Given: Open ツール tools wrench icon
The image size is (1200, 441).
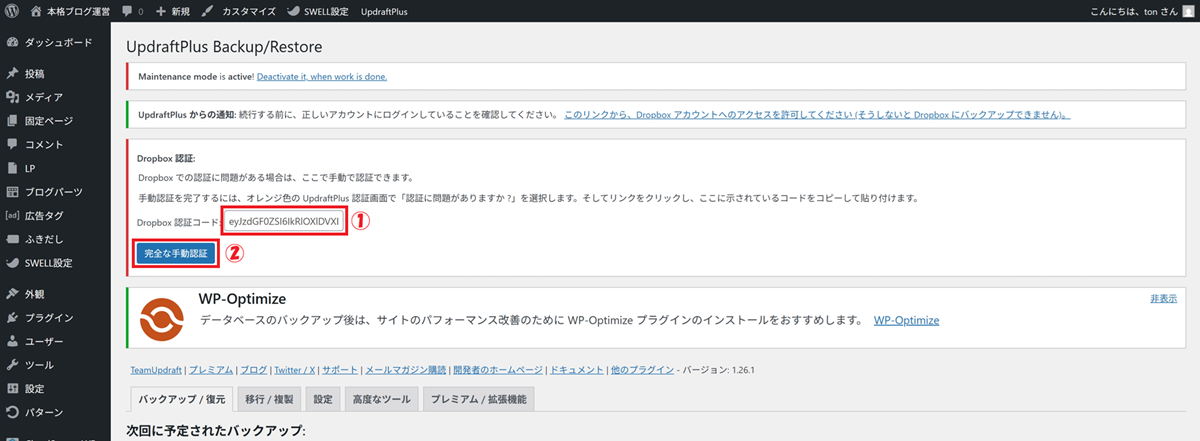Looking at the screenshot, I should click(12, 365).
